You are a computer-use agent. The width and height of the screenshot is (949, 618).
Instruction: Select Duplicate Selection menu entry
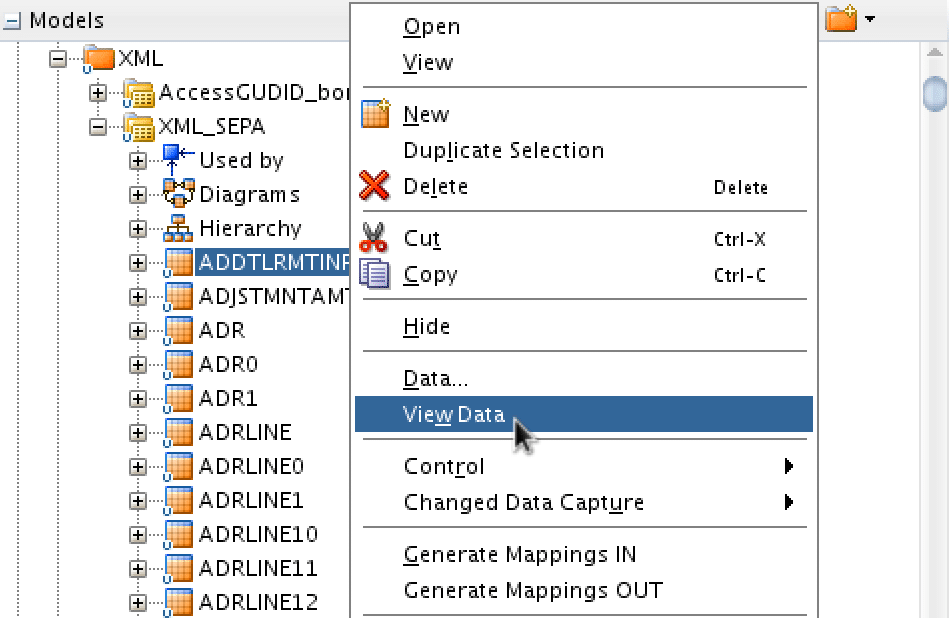tap(583, 150)
